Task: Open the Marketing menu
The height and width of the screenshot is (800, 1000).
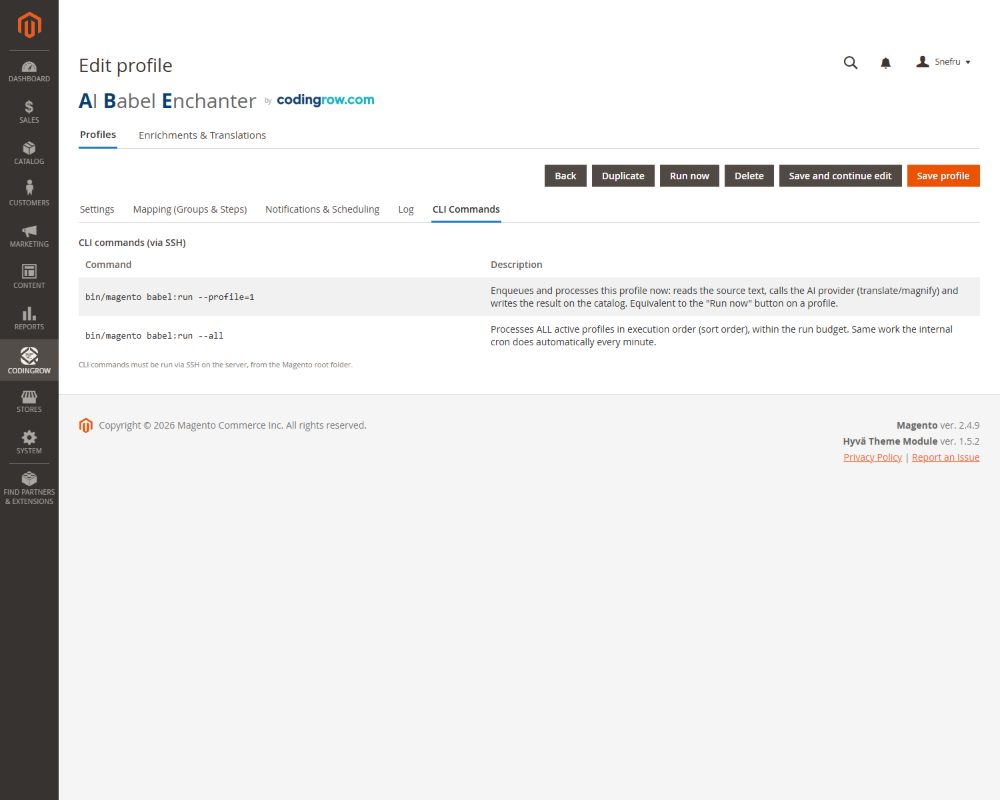Action: point(29,236)
